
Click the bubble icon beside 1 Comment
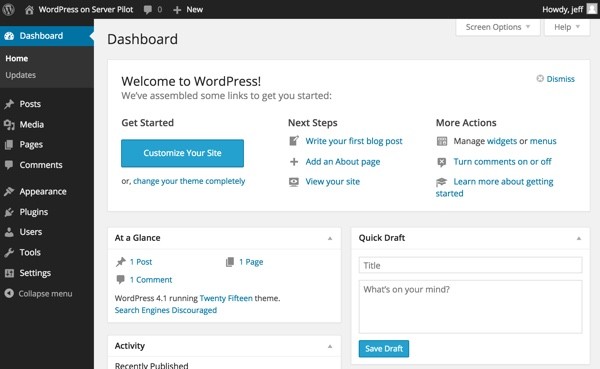coord(121,279)
